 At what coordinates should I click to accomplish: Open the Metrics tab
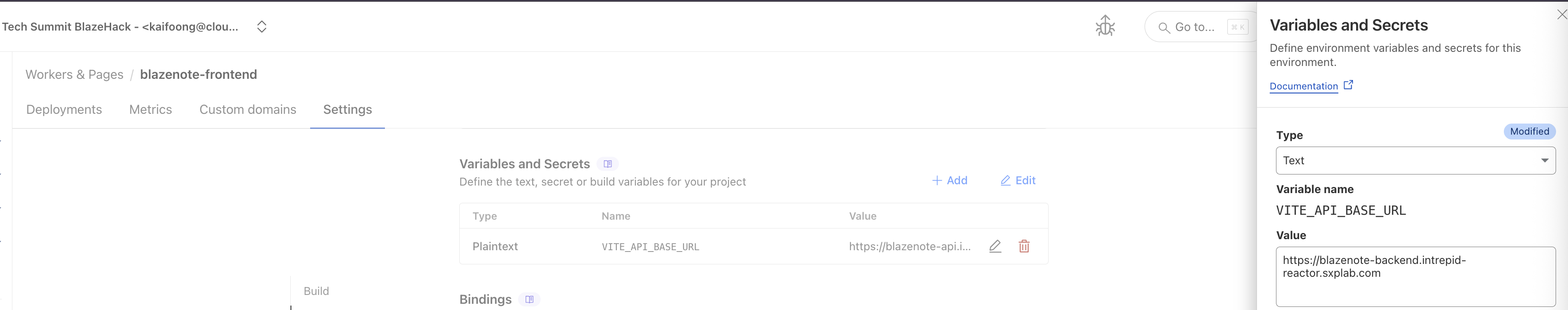click(x=150, y=110)
